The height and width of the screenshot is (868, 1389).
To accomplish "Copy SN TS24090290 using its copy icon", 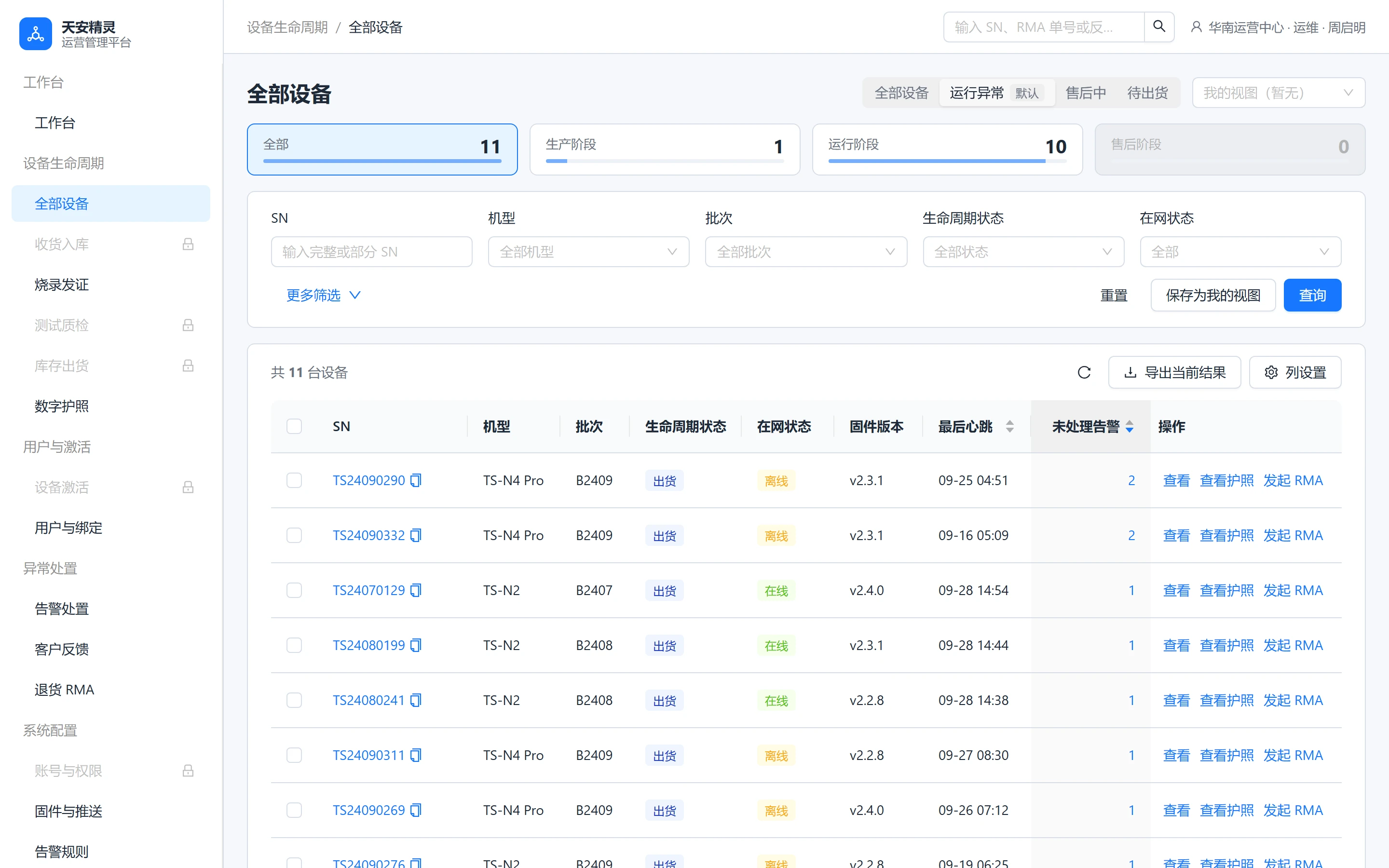I will [416, 480].
